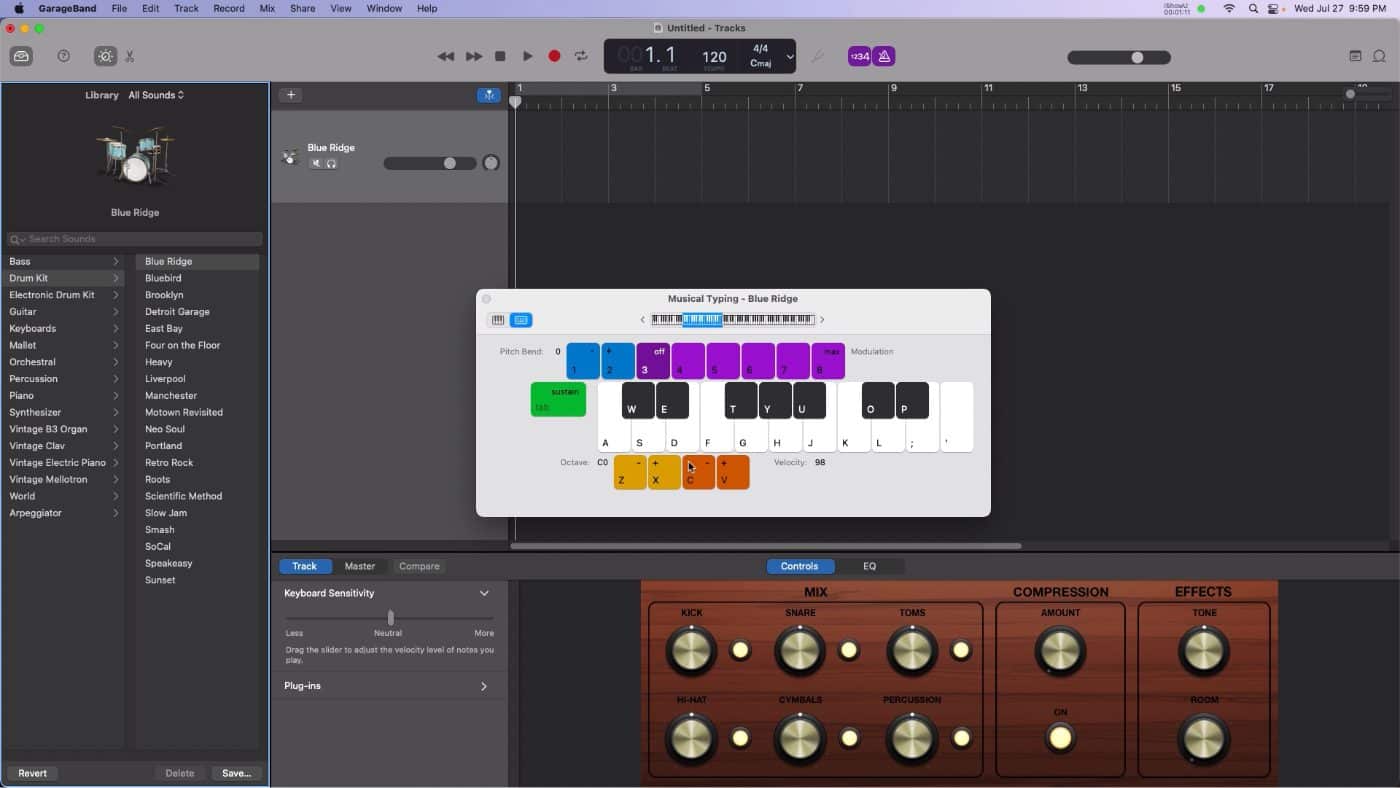Screen dimensions: 1400x788
Task: Switch Musical Typing to piano keyboard view
Action: coord(497,320)
